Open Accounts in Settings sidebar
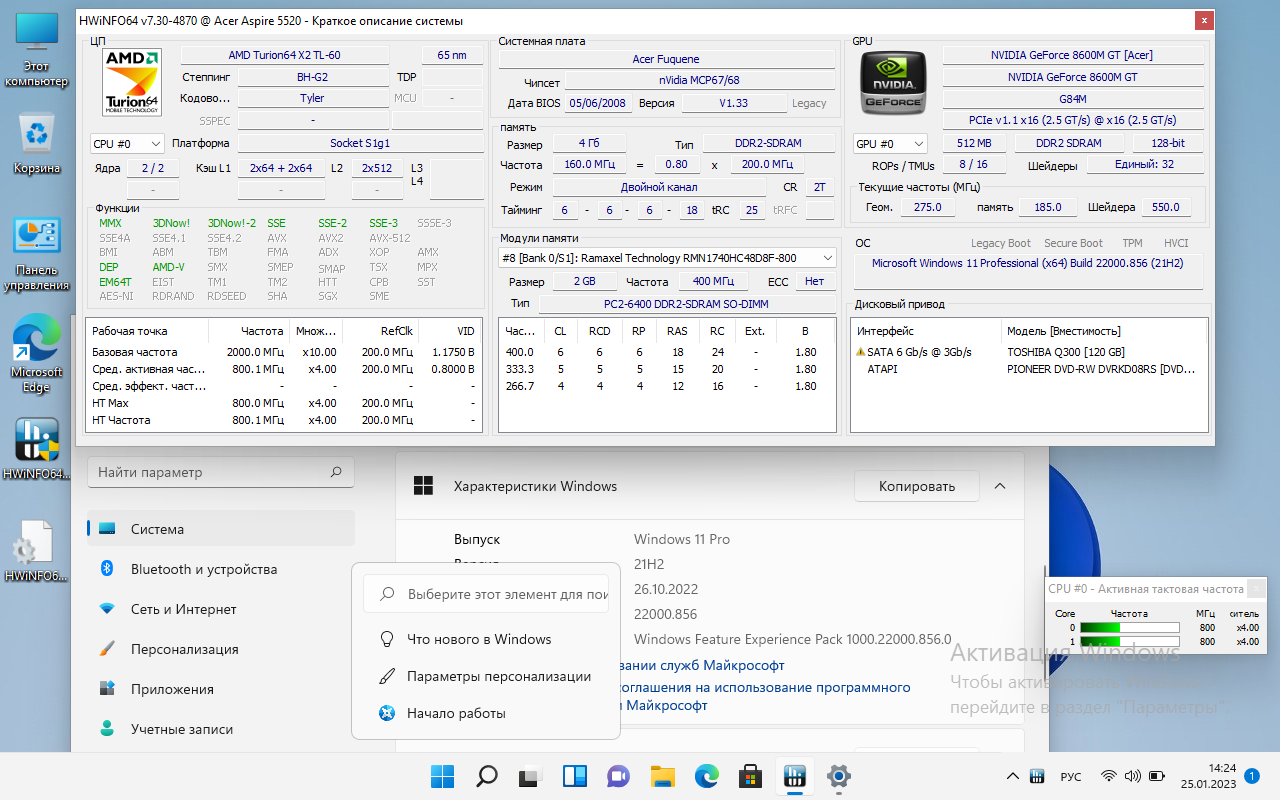This screenshot has width=1280, height=800. (x=221, y=729)
